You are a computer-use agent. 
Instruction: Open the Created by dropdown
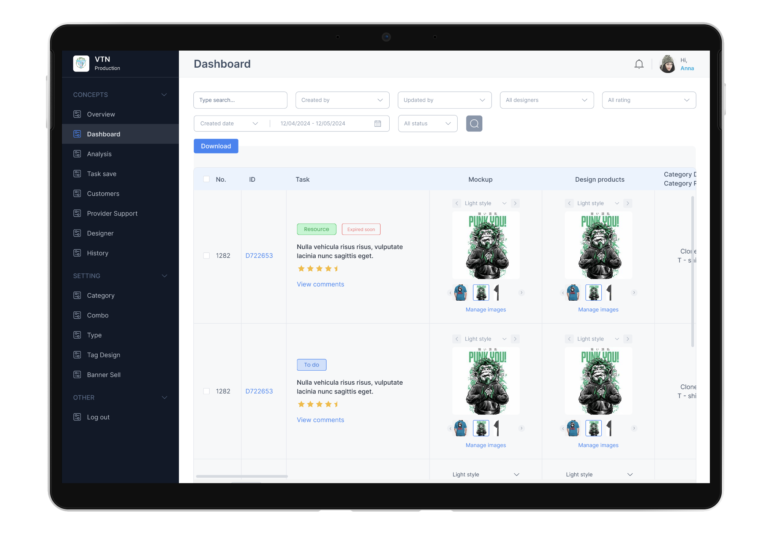(342, 100)
